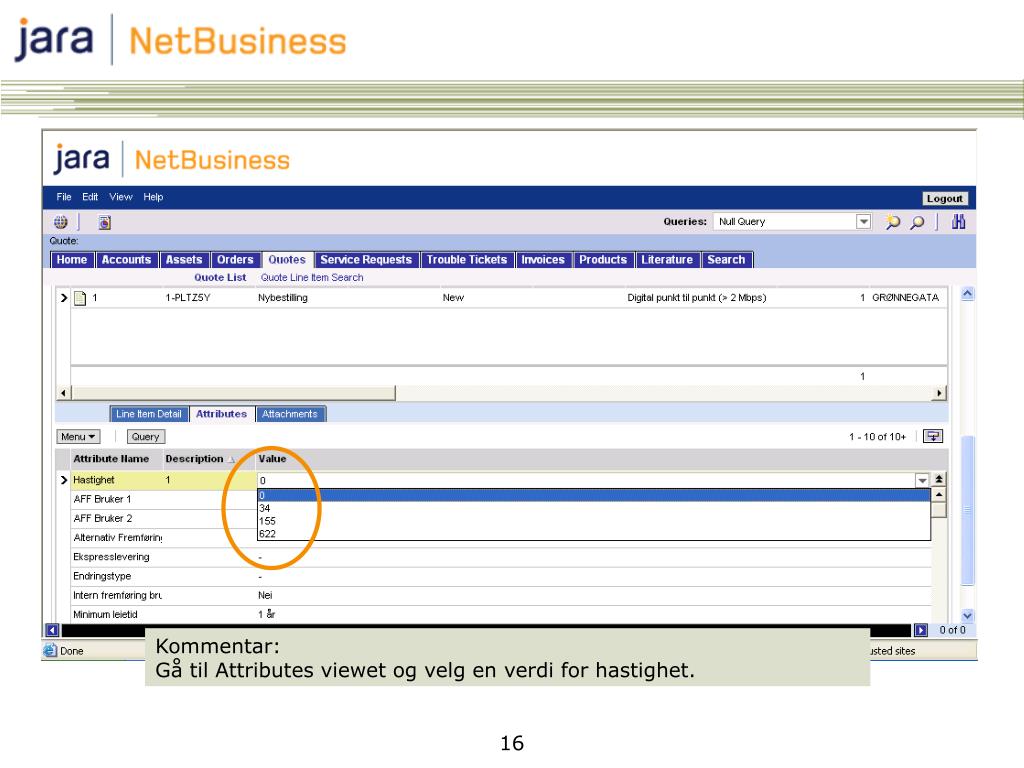Click the Logout button
The image size is (1024, 768).
[944, 199]
